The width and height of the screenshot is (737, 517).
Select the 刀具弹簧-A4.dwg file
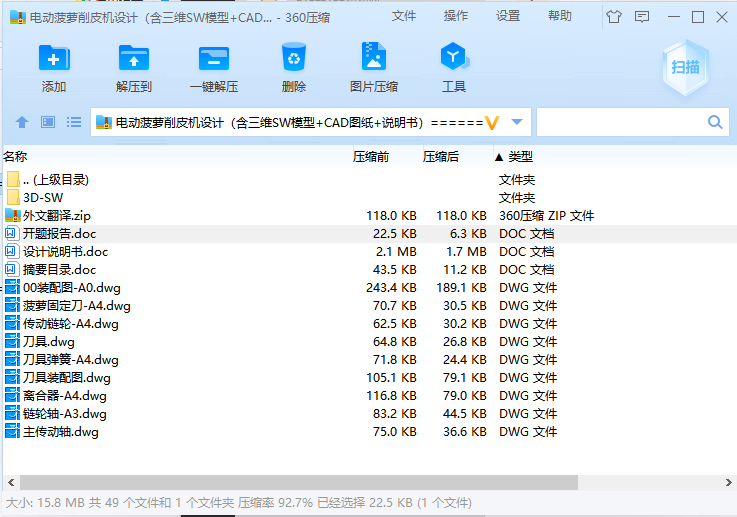[369, 360]
